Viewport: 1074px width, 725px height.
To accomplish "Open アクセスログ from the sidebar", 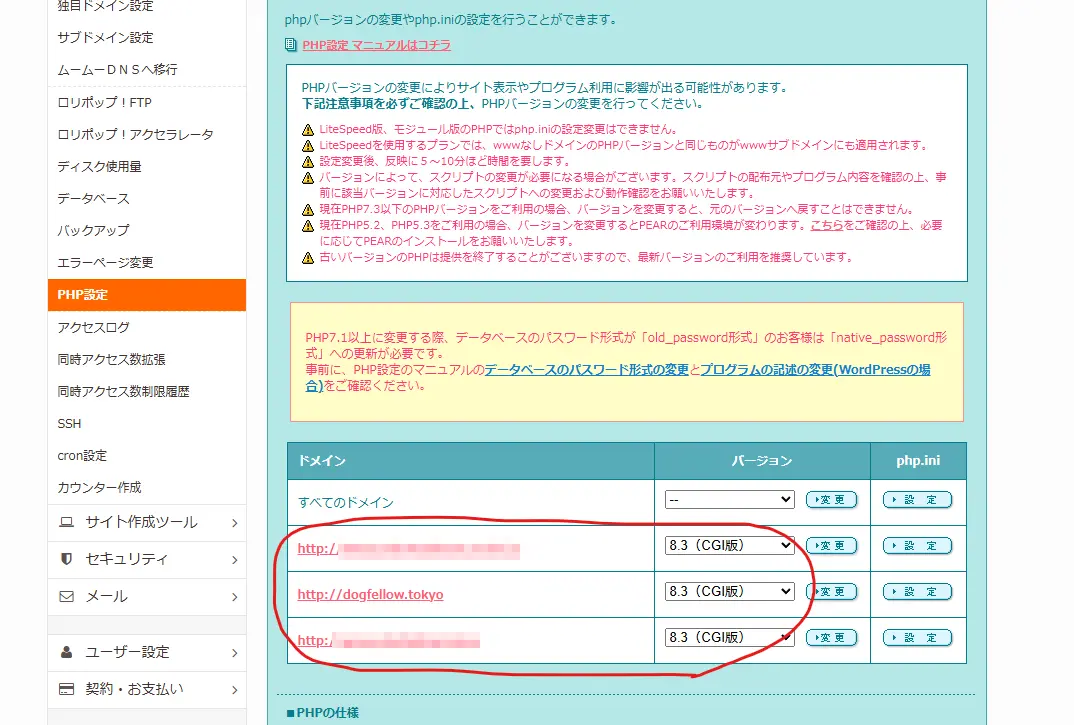I will pos(94,327).
